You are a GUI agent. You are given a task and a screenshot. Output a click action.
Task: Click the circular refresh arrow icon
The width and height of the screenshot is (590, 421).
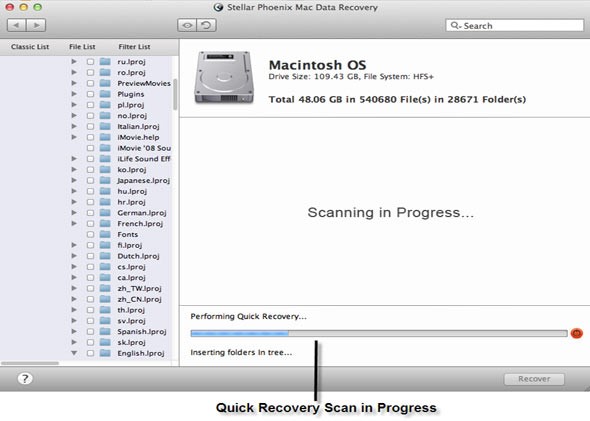click(206, 25)
